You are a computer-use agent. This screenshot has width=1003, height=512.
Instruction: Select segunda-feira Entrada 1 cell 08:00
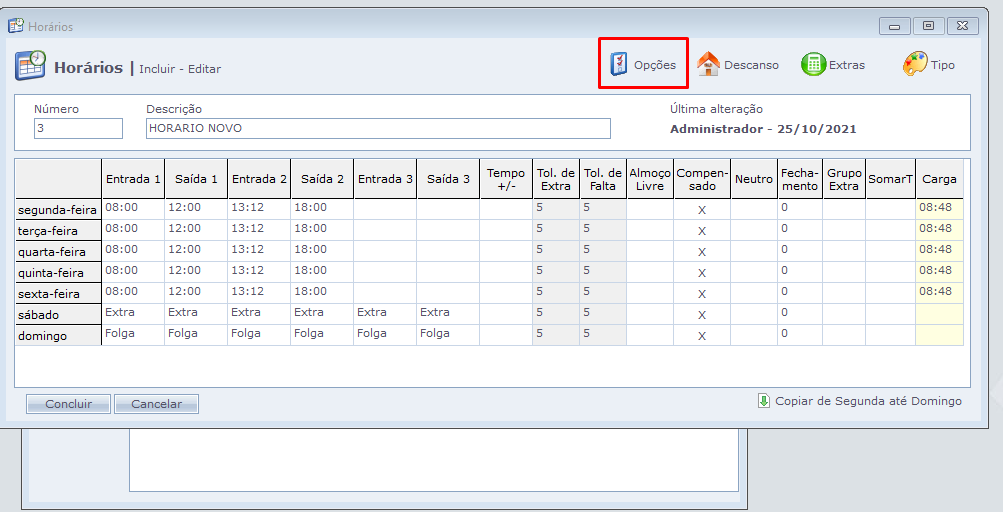[132, 208]
